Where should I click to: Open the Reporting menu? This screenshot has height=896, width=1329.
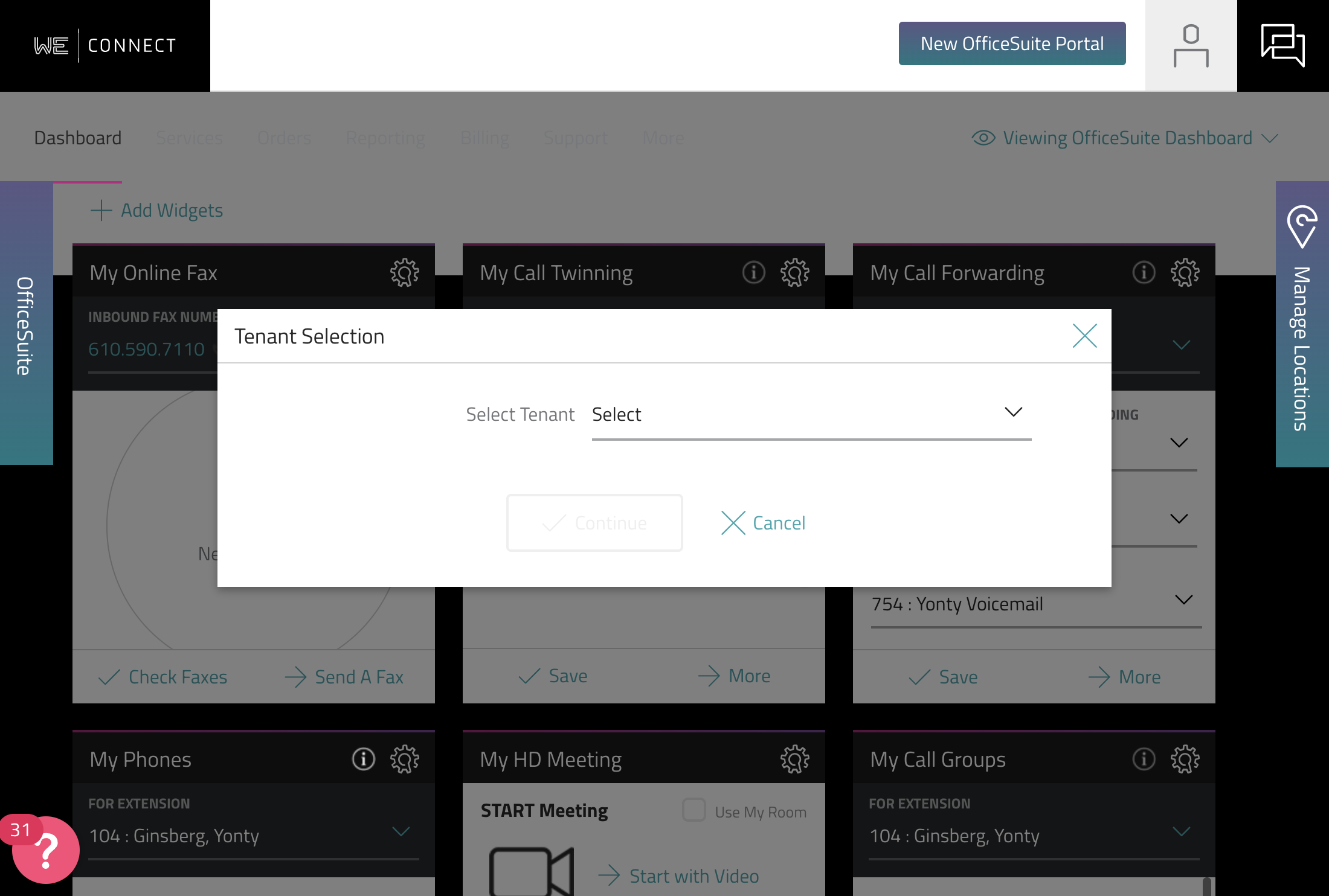385,138
